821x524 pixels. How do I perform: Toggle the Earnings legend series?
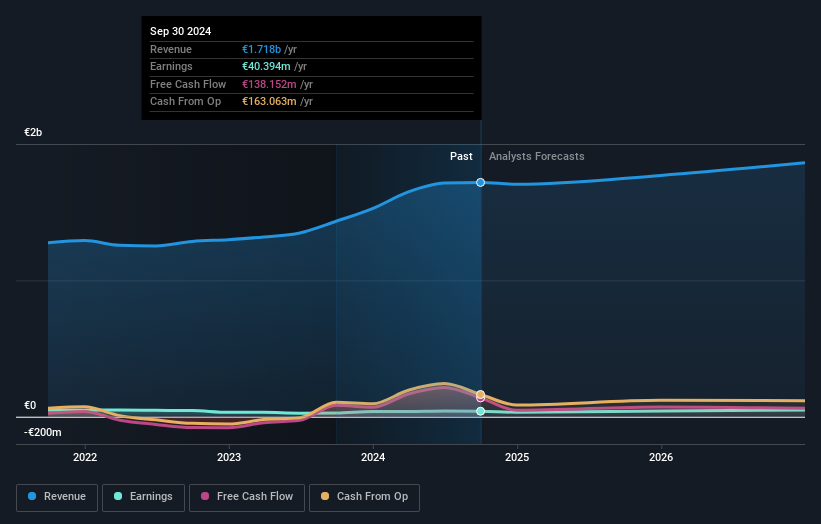143,497
